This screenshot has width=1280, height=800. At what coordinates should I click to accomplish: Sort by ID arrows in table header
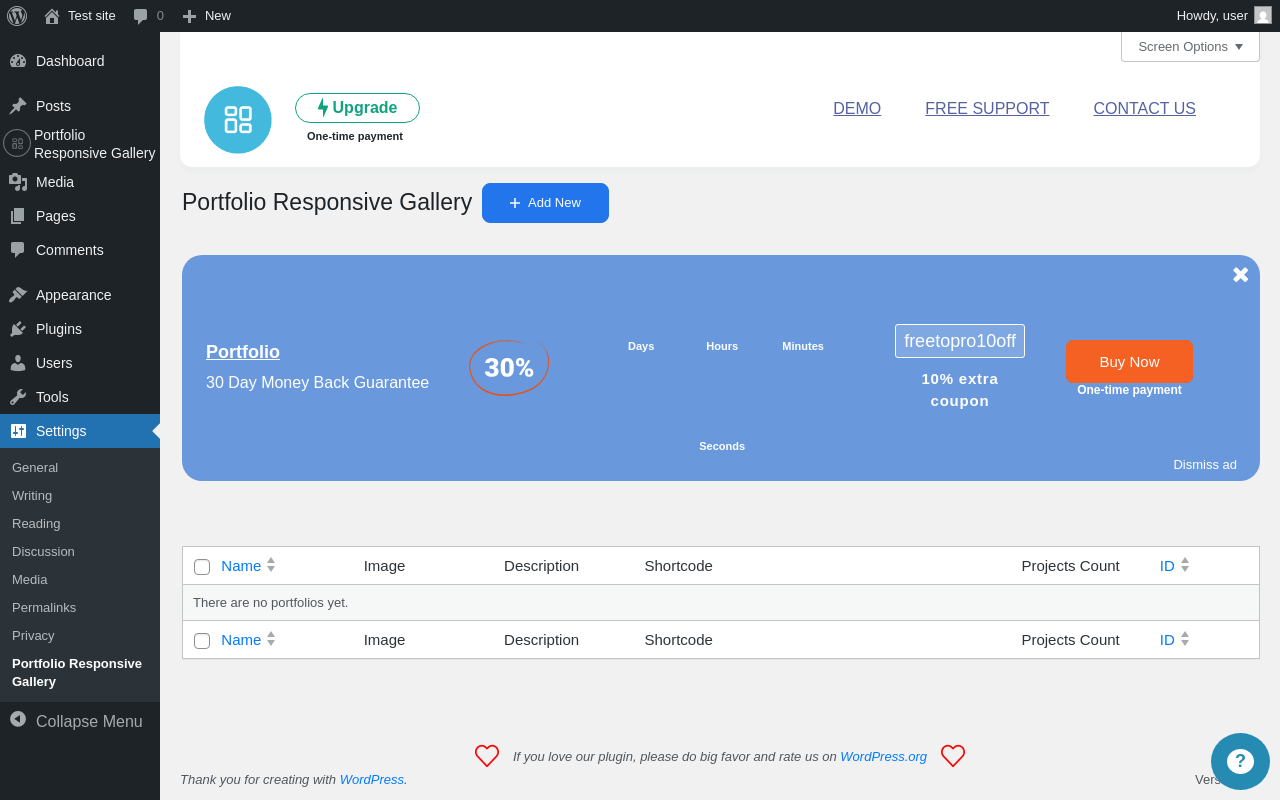click(1185, 565)
